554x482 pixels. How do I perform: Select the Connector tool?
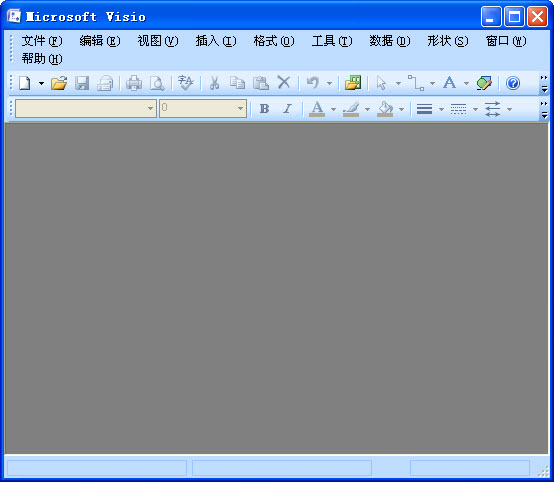416,83
